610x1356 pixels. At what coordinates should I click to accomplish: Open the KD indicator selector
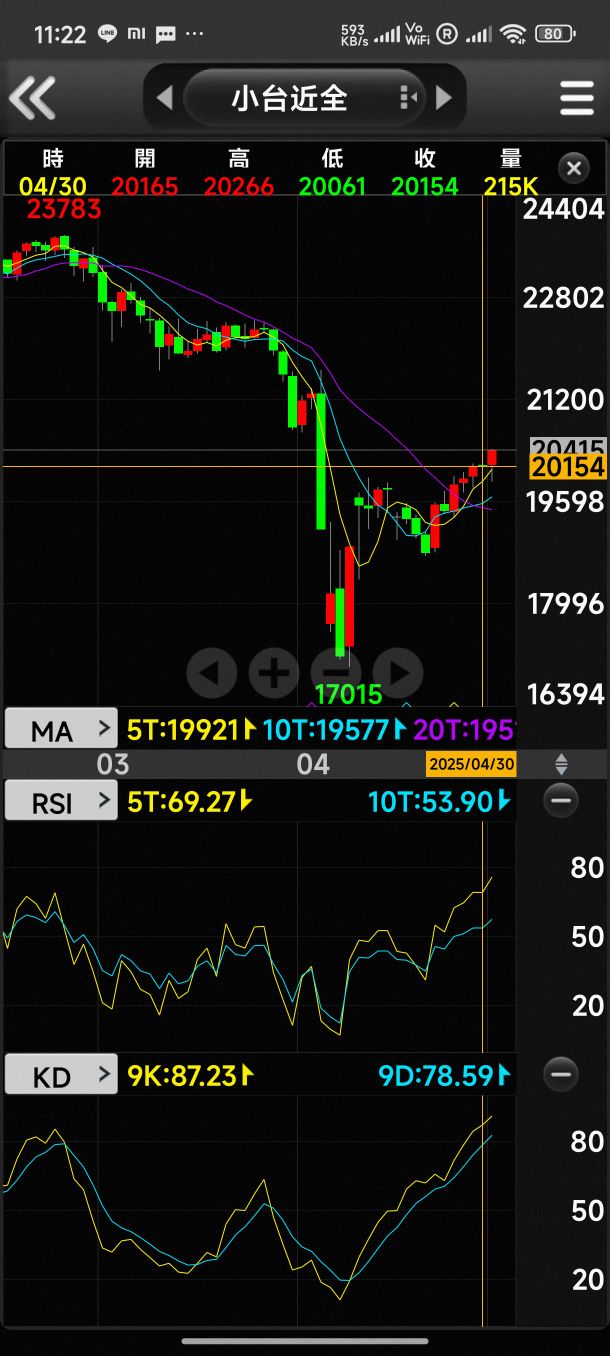tap(61, 1075)
